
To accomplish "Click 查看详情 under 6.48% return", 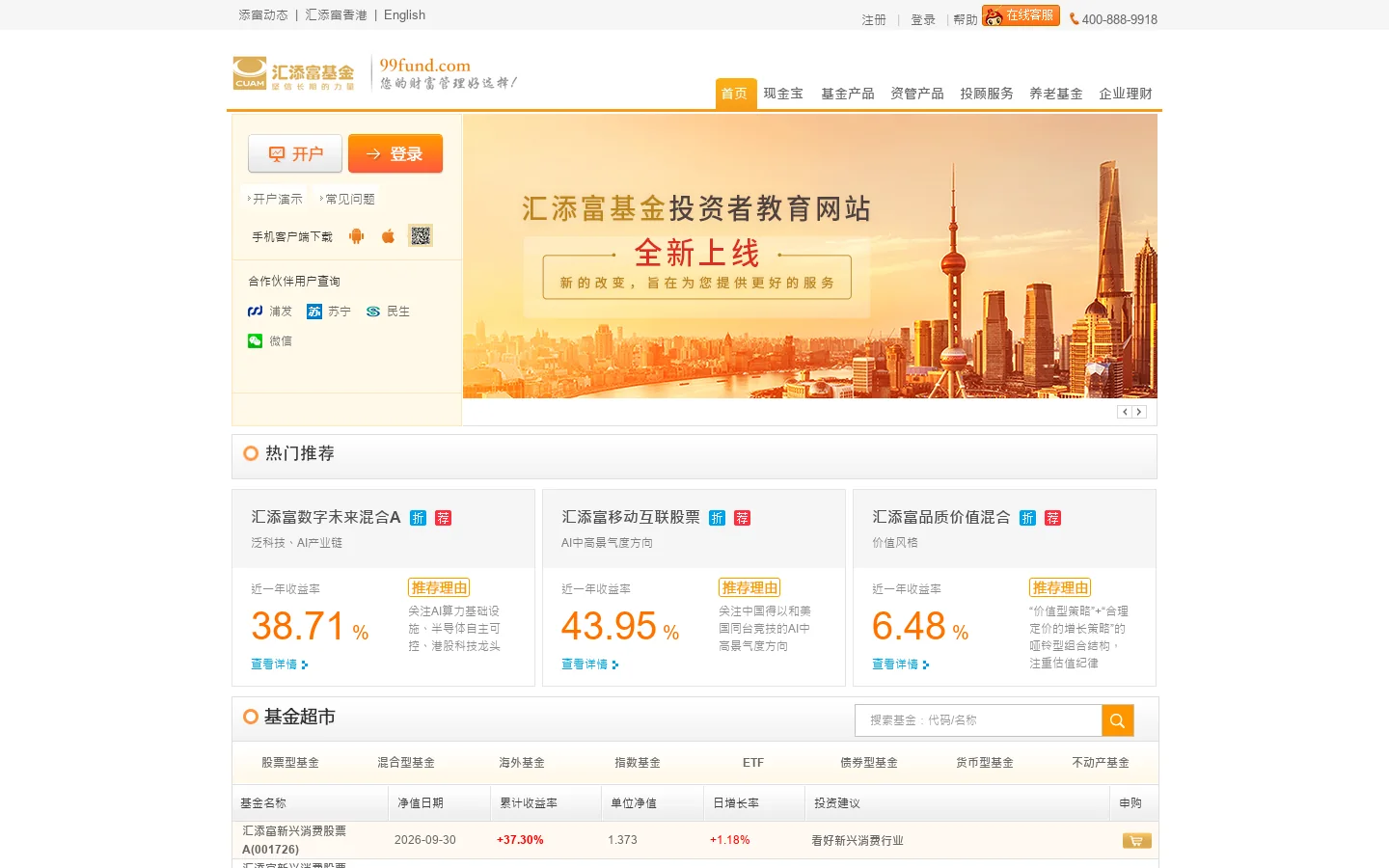I will (901, 665).
